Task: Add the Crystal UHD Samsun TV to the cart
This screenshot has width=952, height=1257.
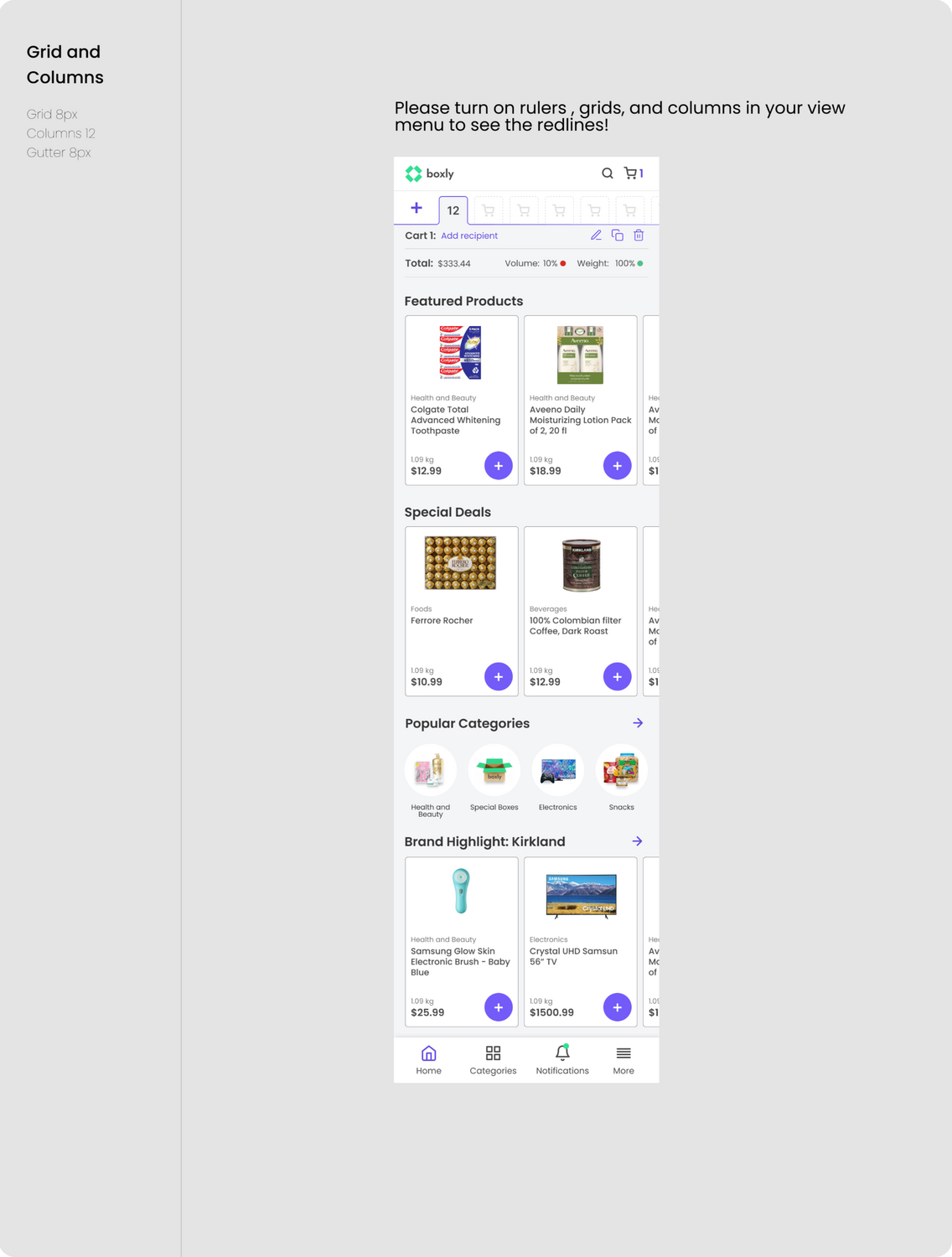Action: [618, 1007]
